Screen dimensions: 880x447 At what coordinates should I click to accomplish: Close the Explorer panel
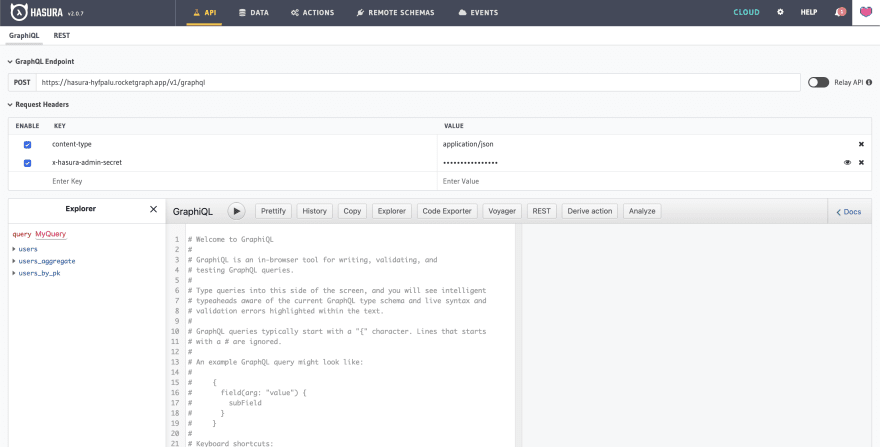[153, 209]
